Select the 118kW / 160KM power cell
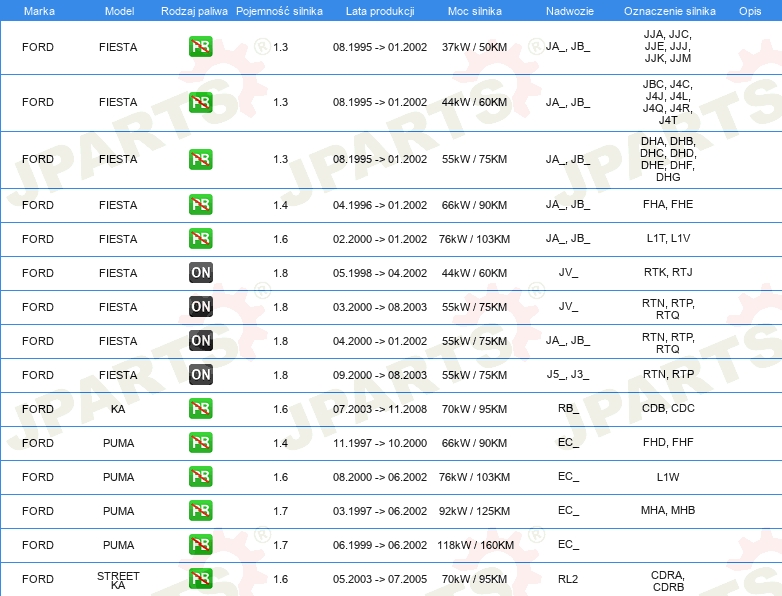 pyautogui.click(x=475, y=545)
